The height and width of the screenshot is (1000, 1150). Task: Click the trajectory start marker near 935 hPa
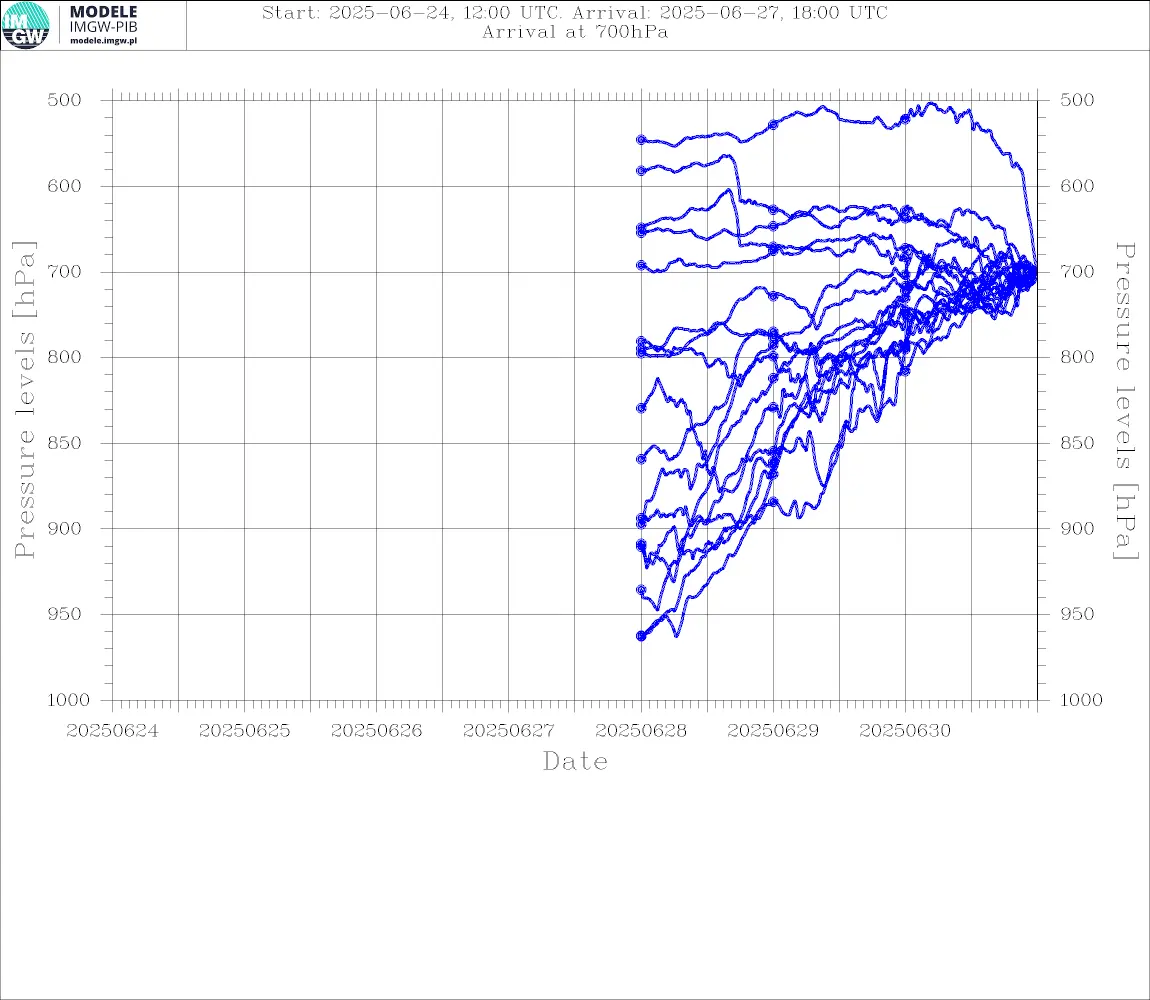[x=641, y=589]
